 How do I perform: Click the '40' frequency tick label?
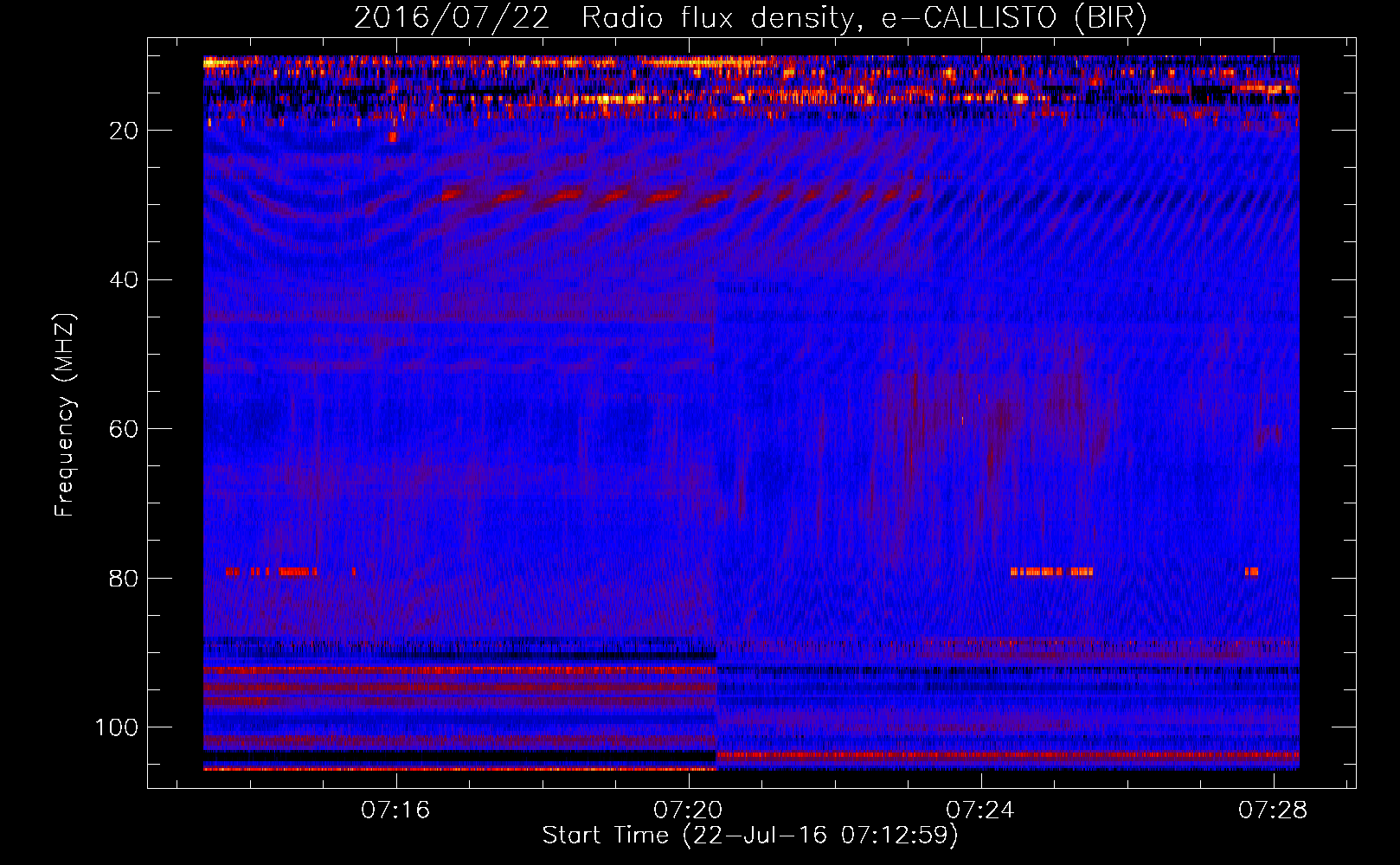(x=124, y=280)
